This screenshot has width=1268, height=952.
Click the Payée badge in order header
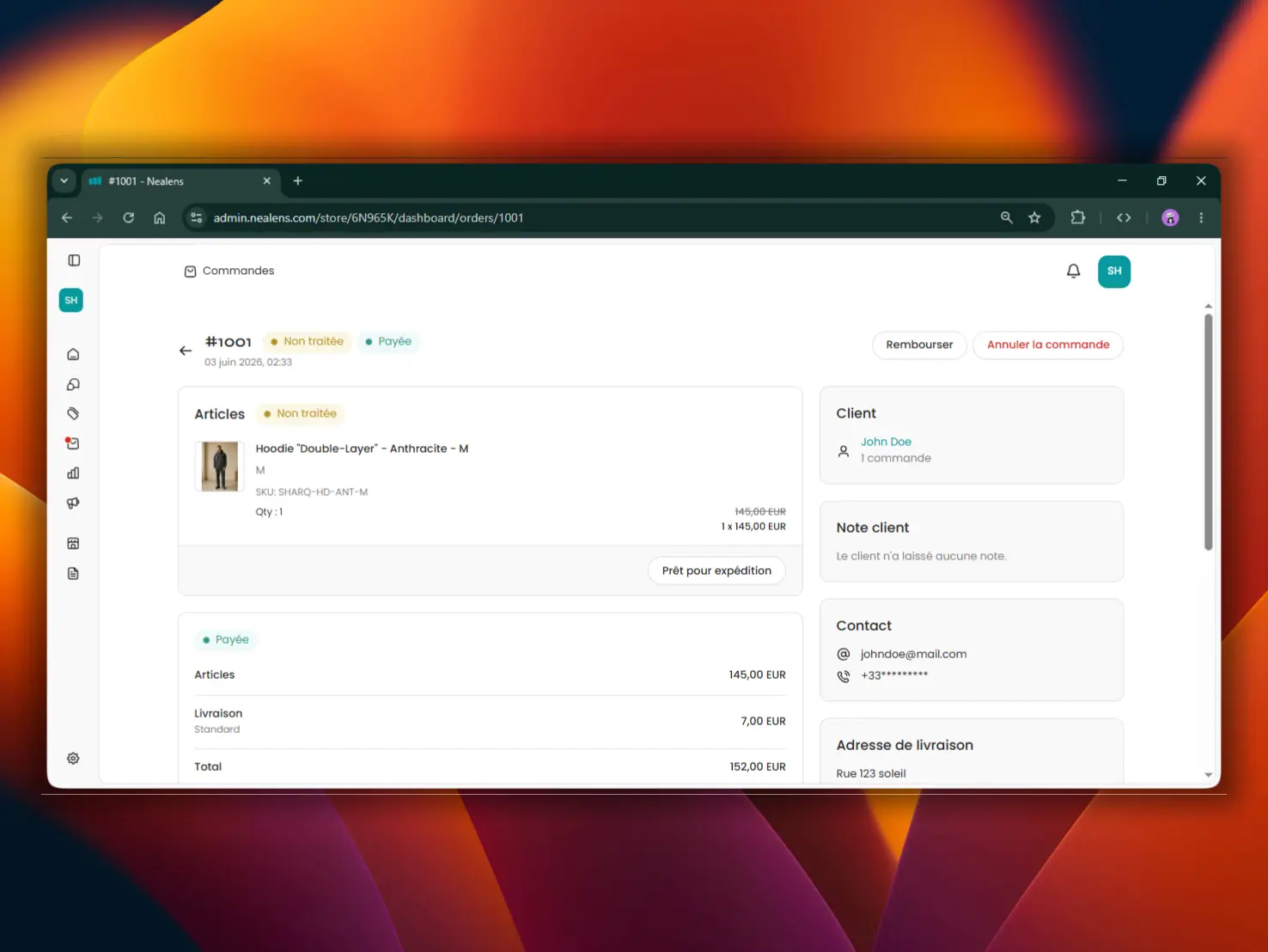(388, 341)
